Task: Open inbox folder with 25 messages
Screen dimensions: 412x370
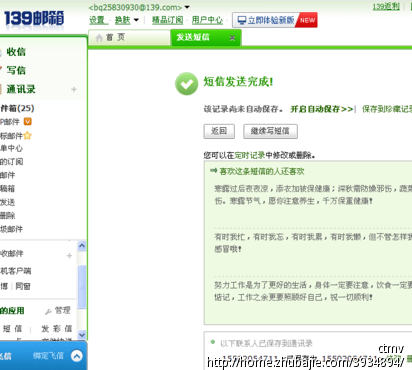Action: coord(17,108)
